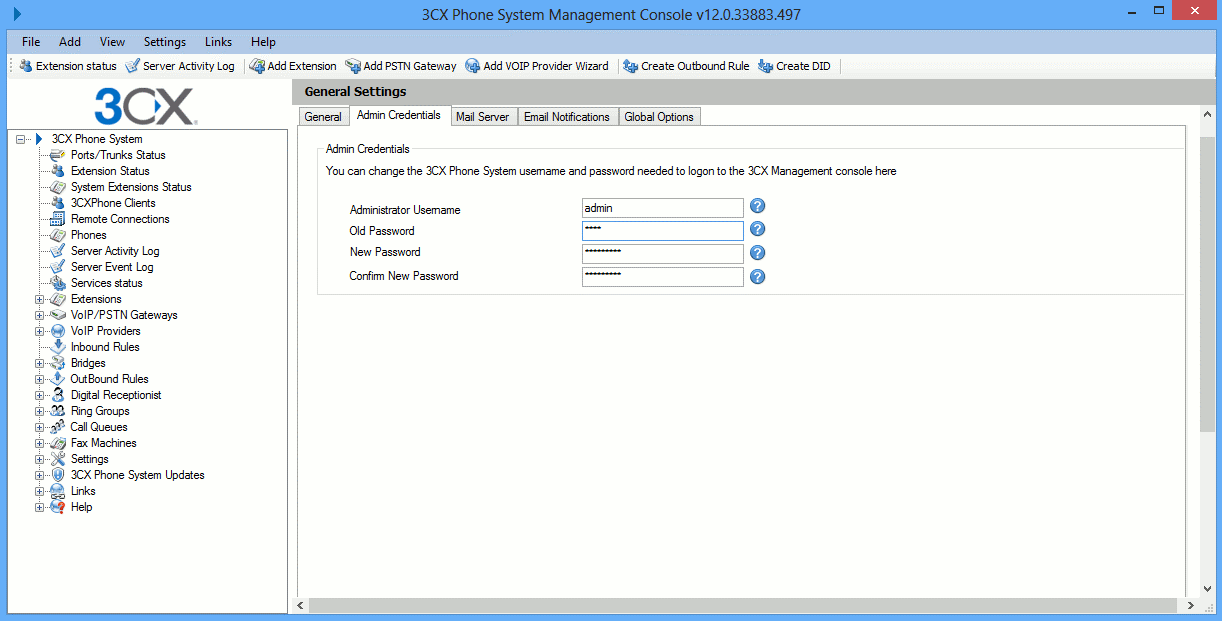The height and width of the screenshot is (621, 1222).
Task: Select the Ports/Trunks Status tree icon
Action: click(58, 155)
